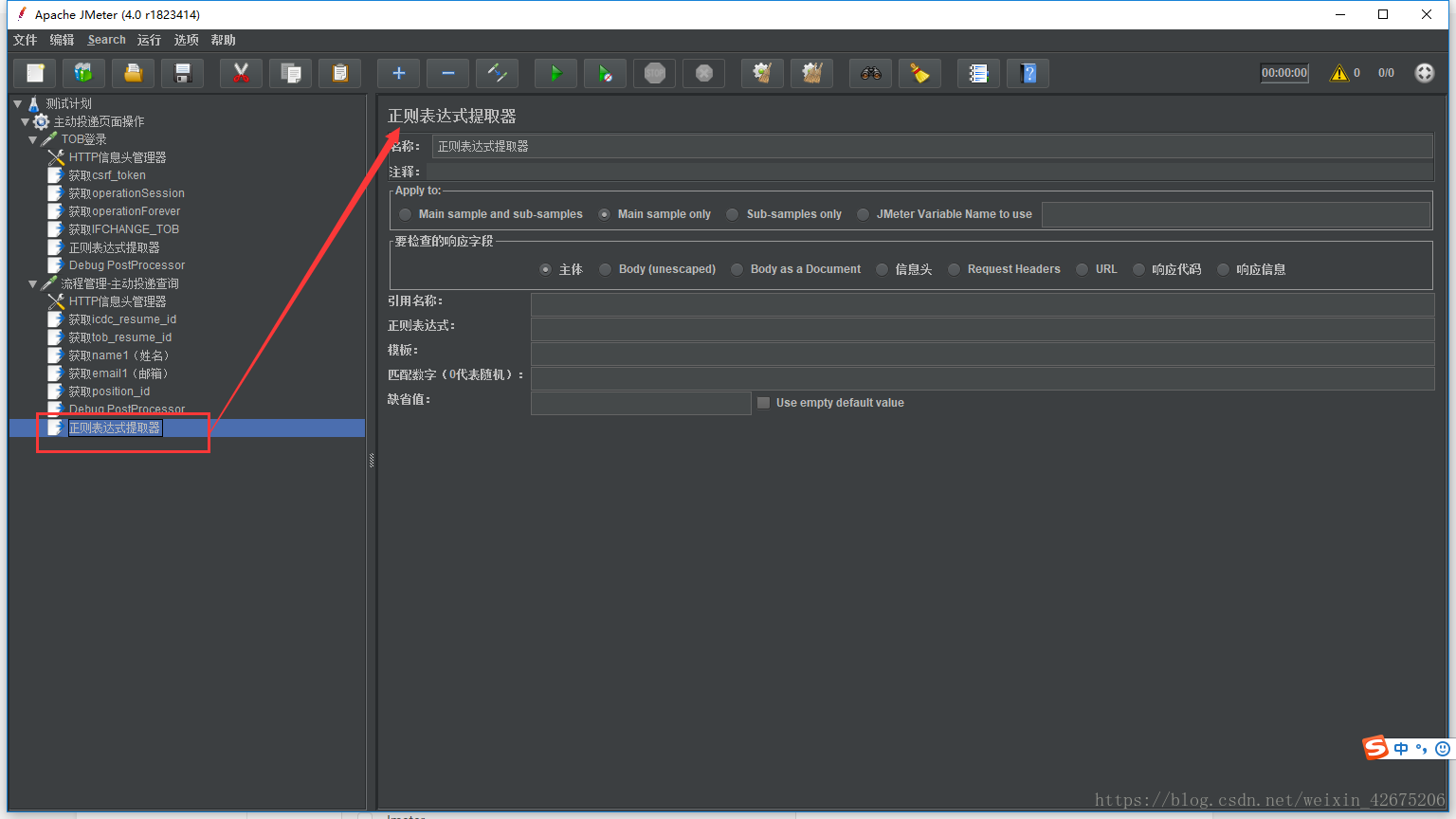Image resolution: width=1456 pixels, height=819 pixels.
Task: Open Help with the question mark icon
Action: pos(1028,73)
